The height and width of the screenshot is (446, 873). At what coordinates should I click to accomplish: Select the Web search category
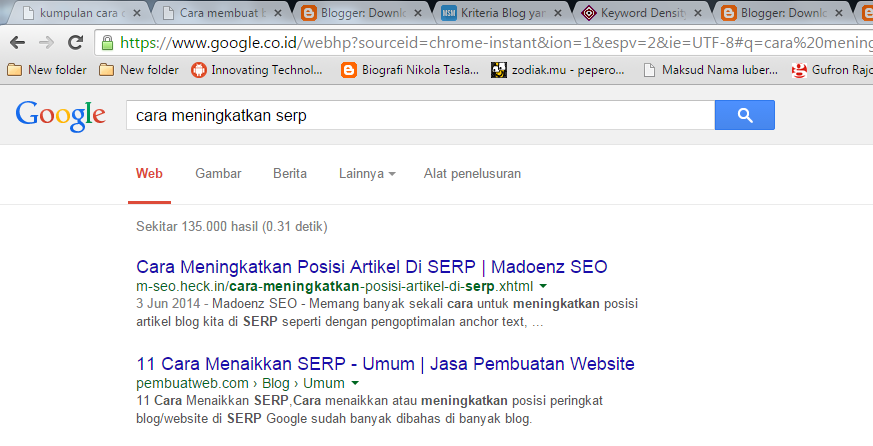(x=149, y=174)
